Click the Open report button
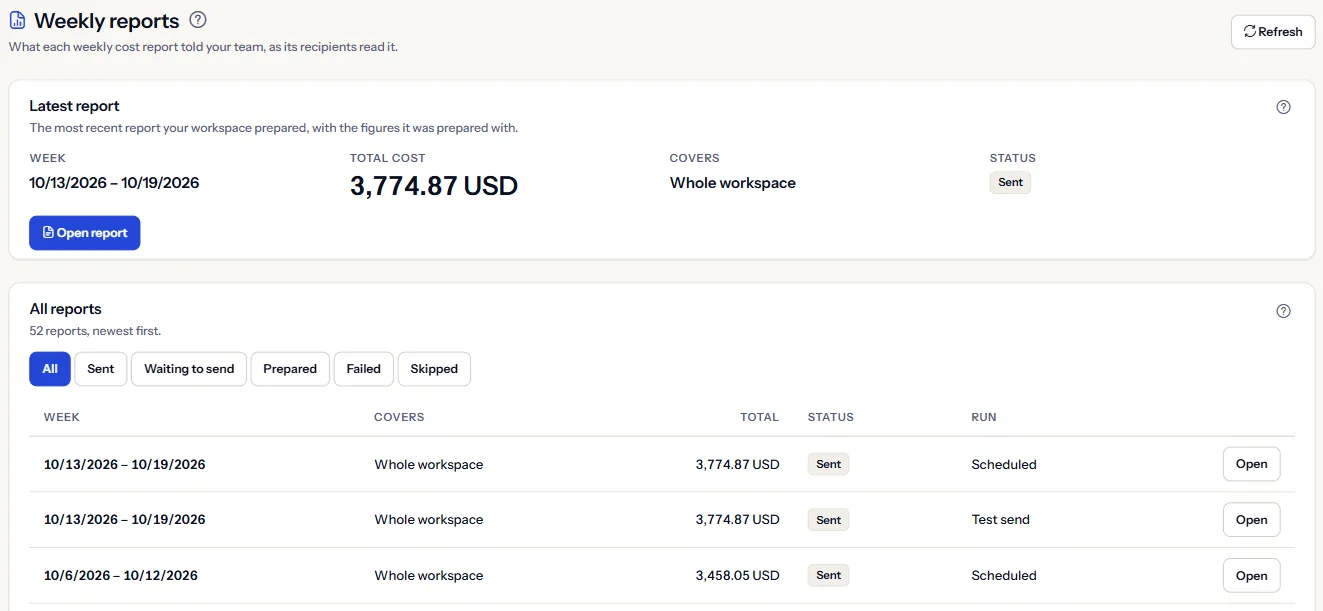This screenshot has width=1323, height=611. click(x=85, y=233)
